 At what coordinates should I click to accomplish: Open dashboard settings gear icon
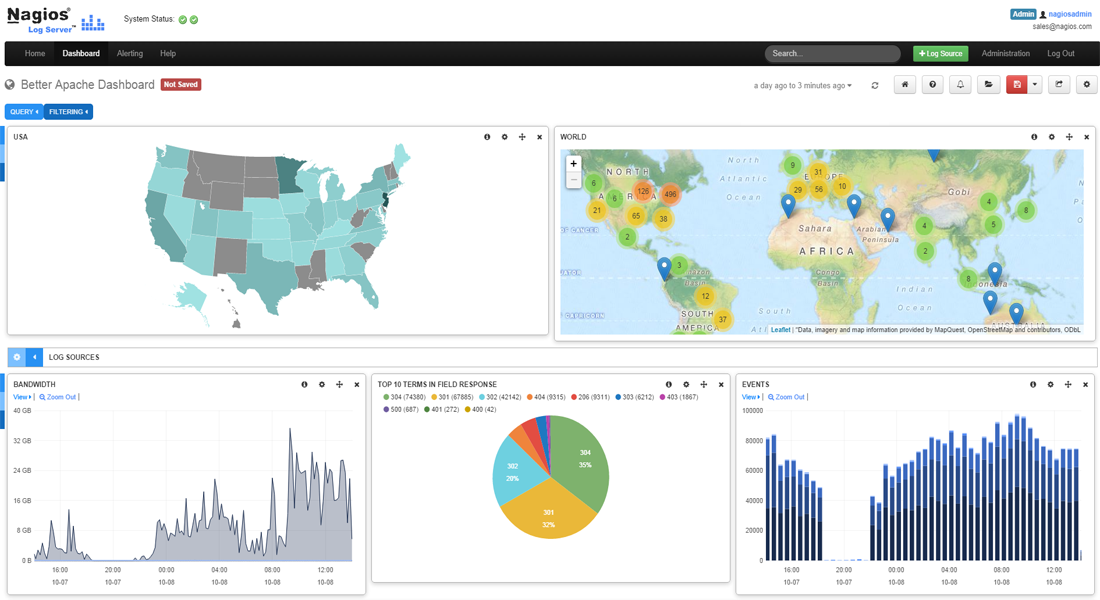(x=1087, y=85)
